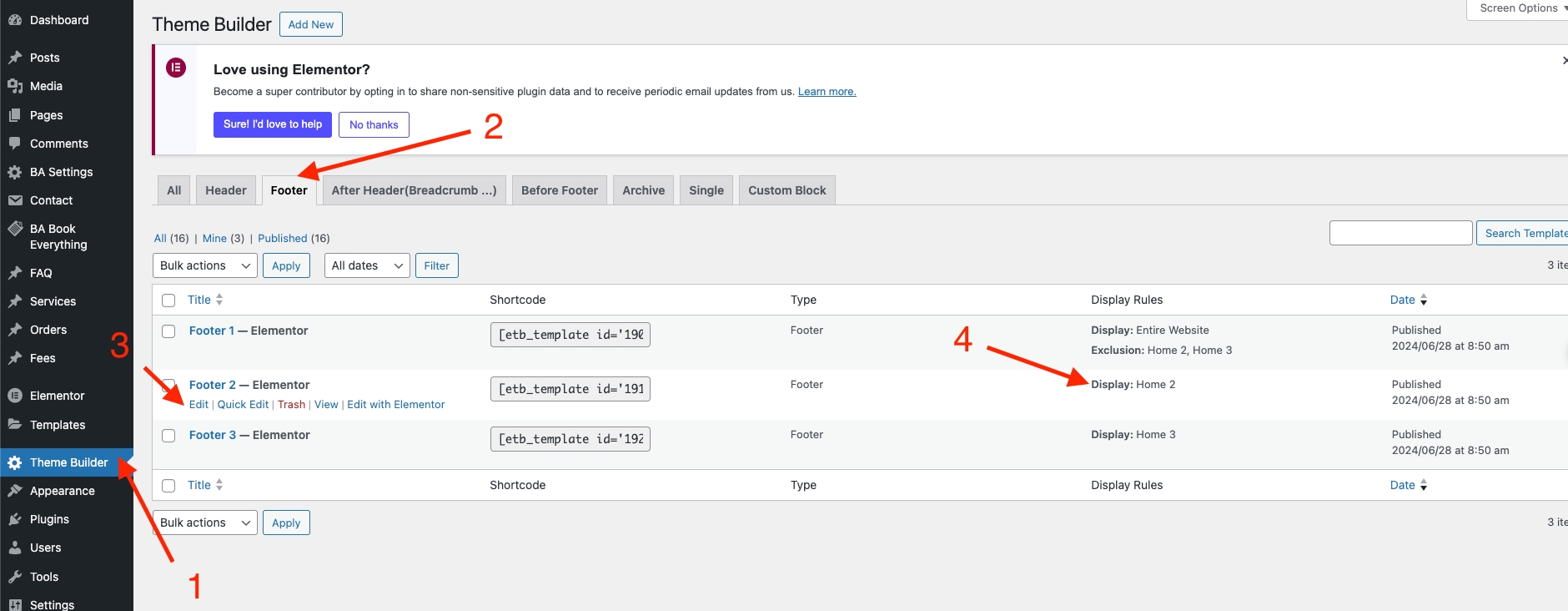Toggle select-all checkbox in table header
This screenshot has height=611, width=1568.
coord(168,300)
